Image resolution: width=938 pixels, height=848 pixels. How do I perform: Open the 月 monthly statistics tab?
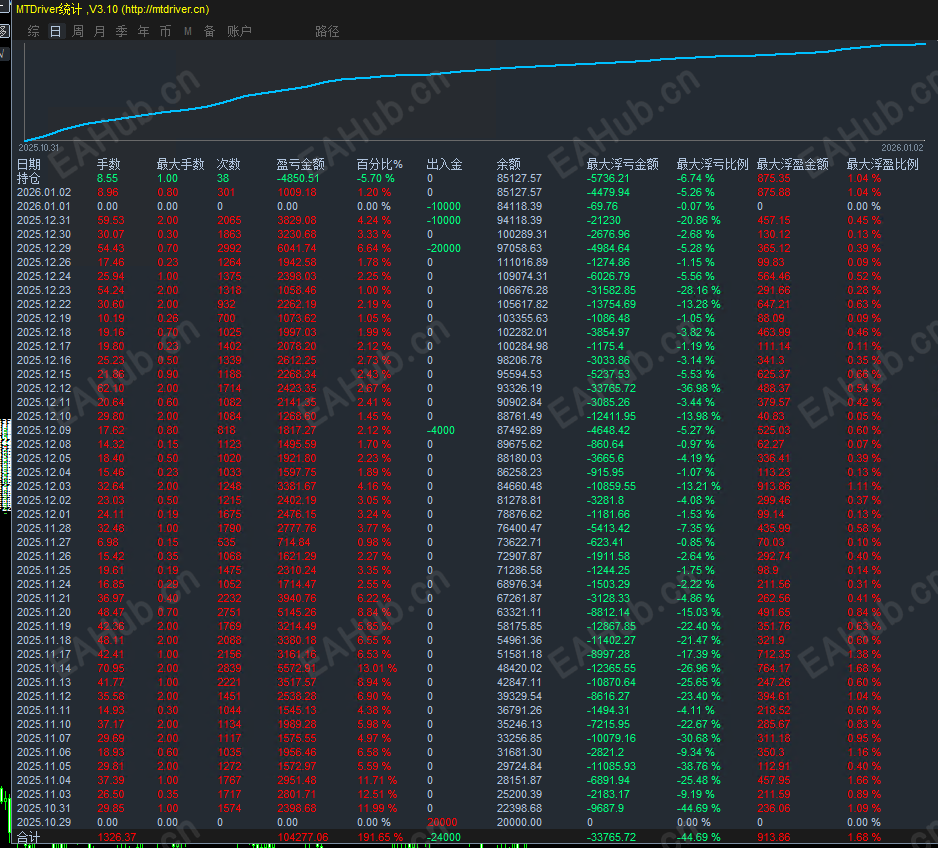[100, 31]
